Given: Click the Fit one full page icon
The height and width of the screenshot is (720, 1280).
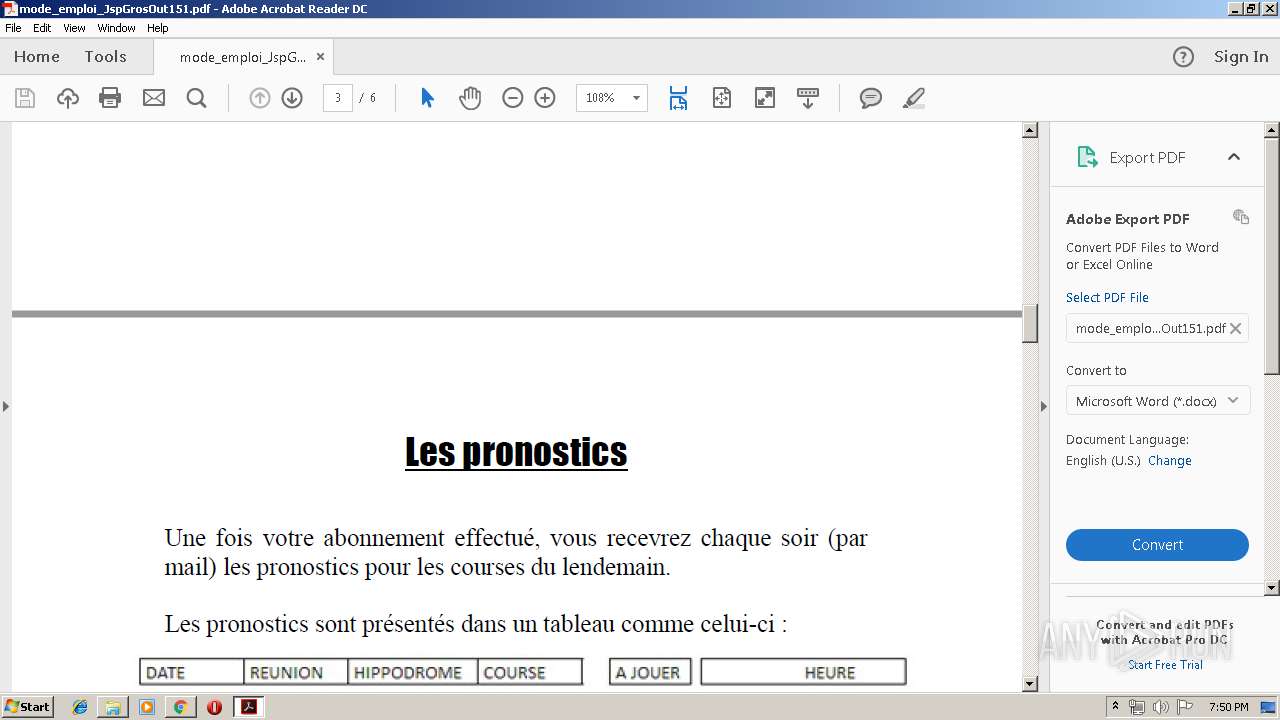Looking at the screenshot, I should (722, 98).
